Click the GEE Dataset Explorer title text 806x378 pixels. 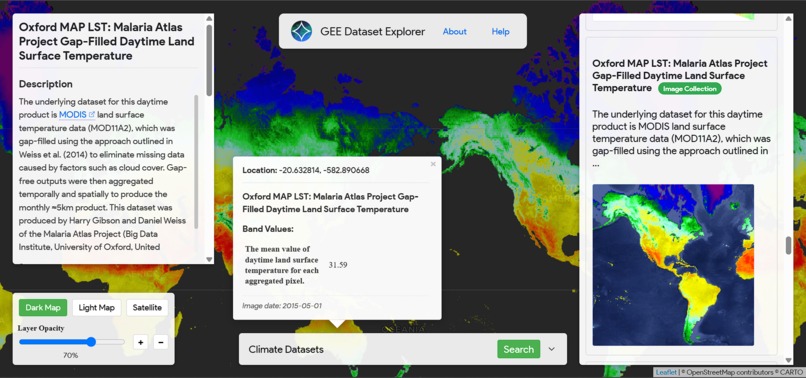(x=373, y=31)
